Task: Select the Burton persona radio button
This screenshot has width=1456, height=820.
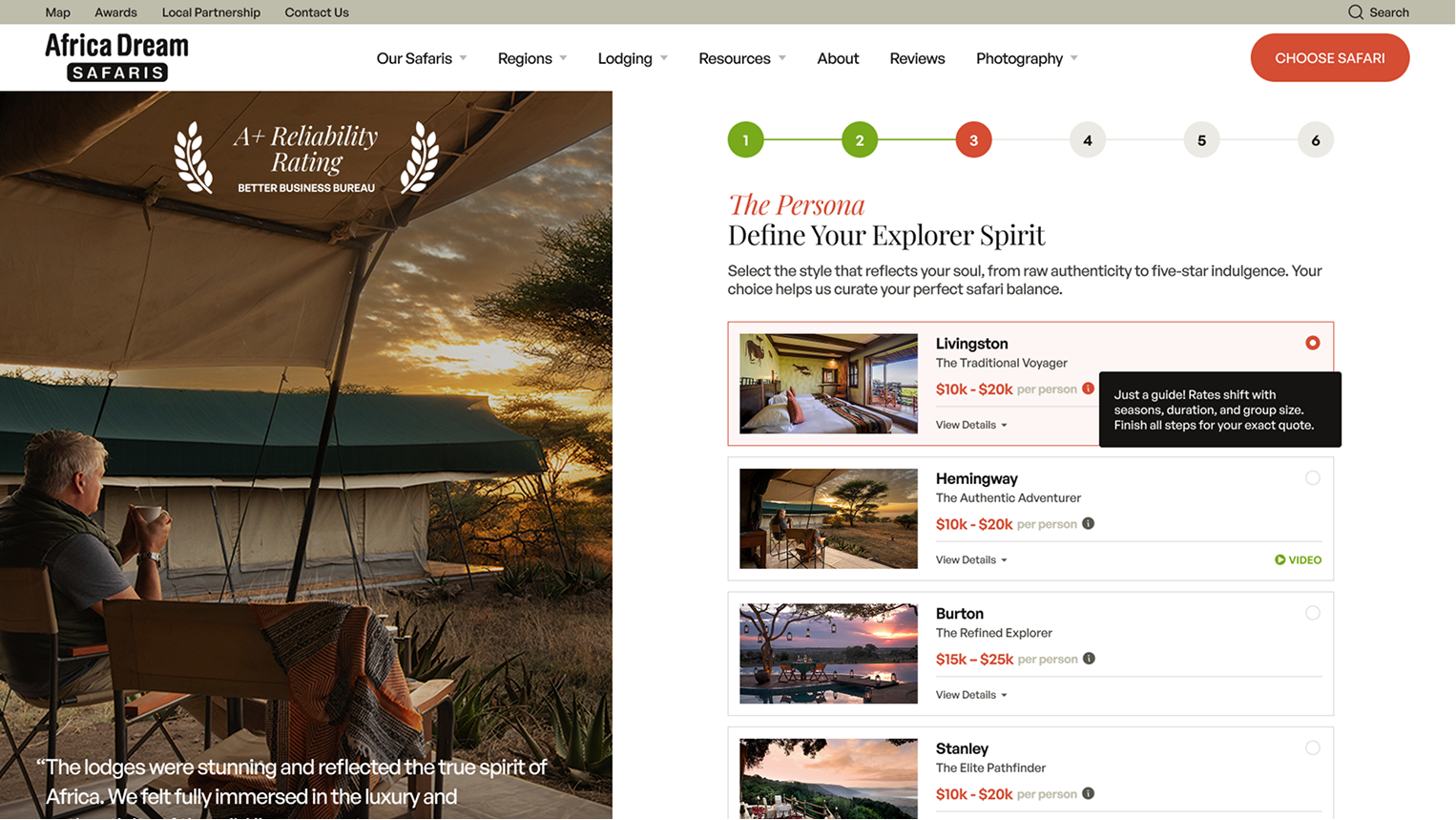Action: 1313,613
